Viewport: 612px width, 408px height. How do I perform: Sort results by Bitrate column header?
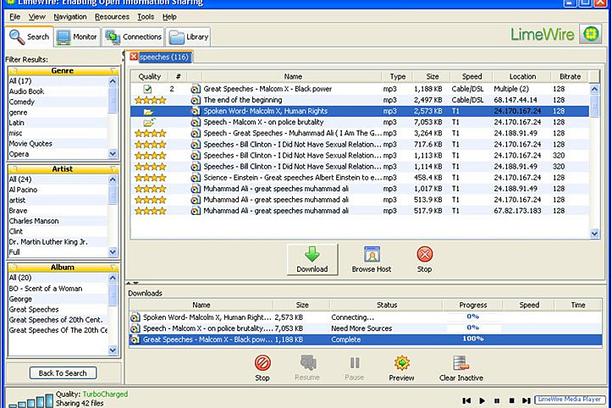click(570, 77)
